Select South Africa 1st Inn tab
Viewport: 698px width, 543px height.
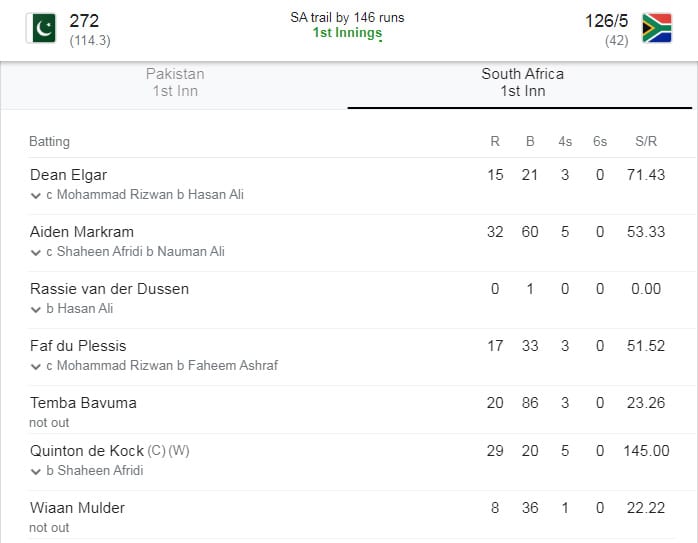pos(522,82)
